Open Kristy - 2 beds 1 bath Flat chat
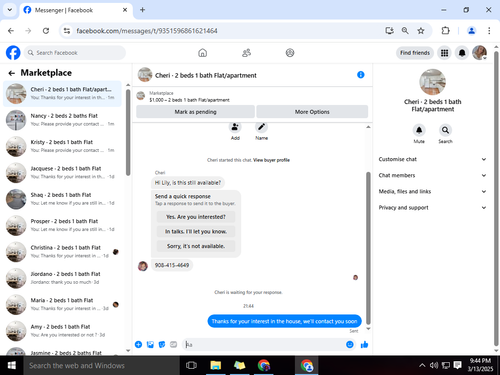 coord(62,146)
